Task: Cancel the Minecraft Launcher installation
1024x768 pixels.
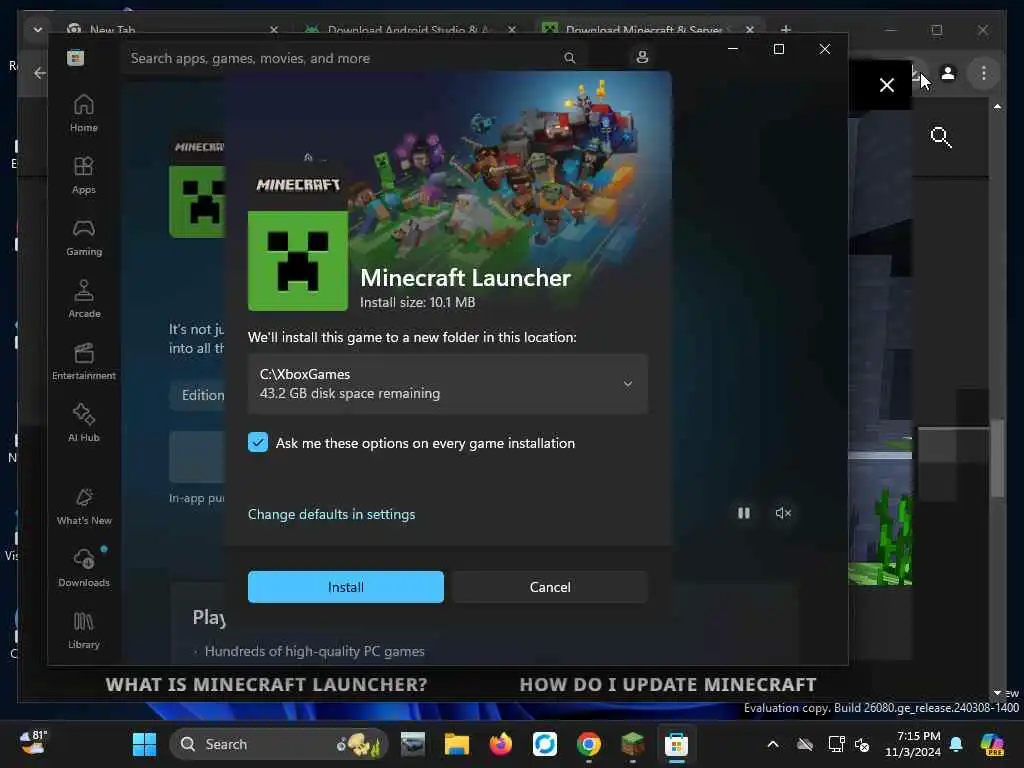Action: [x=550, y=586]
